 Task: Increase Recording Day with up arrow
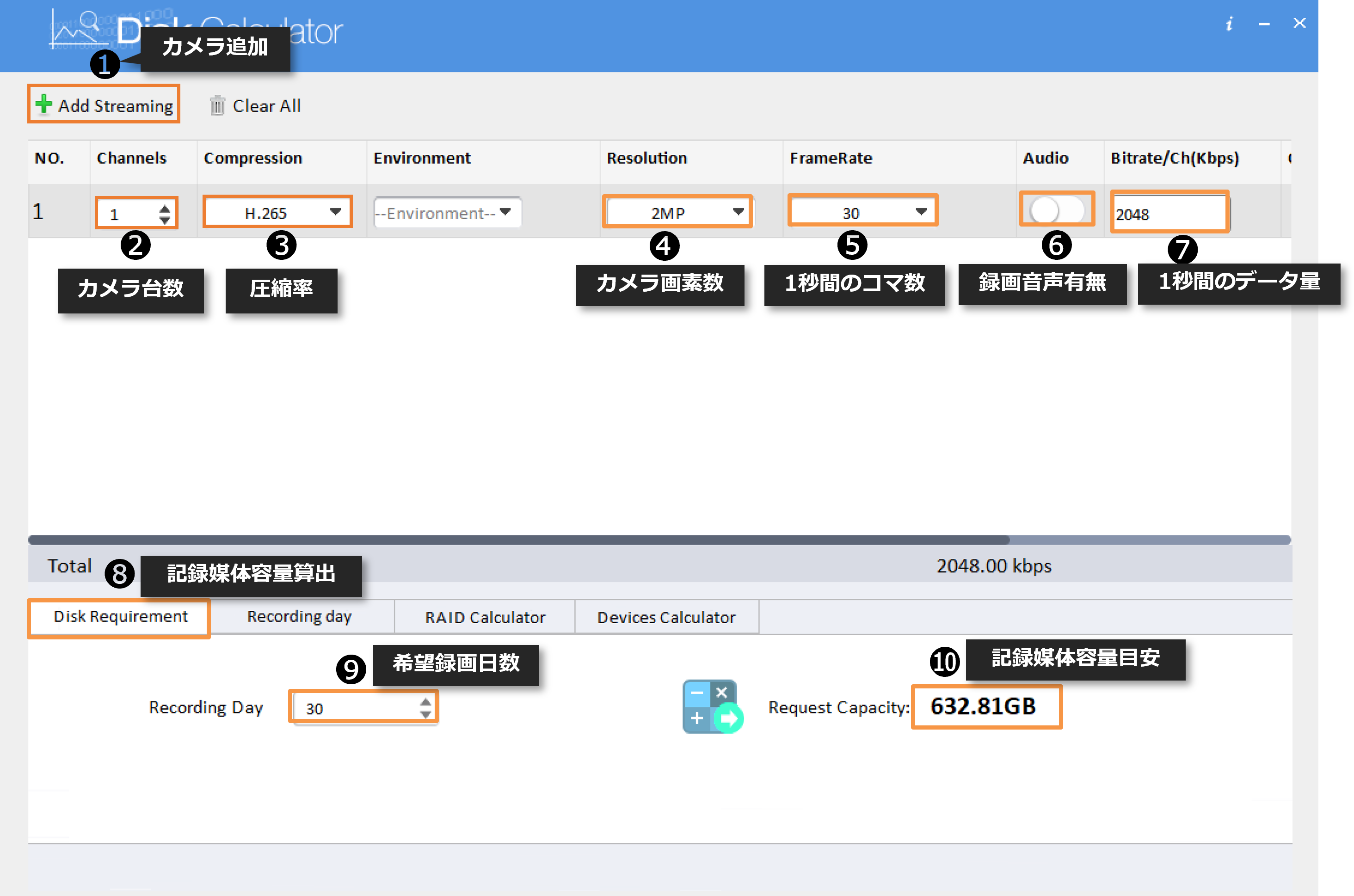click(x=425, y=702)
